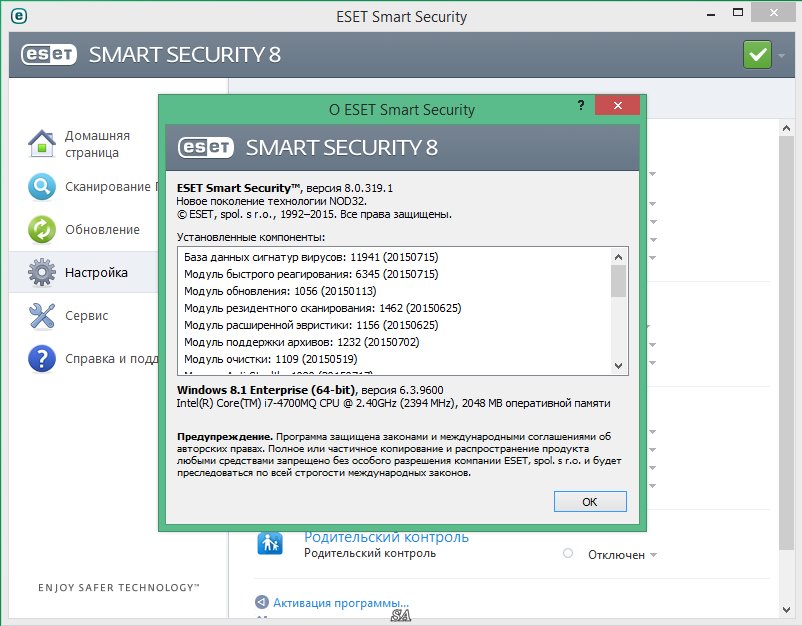Click components list scroll down arrow
This screenshot has width=802, height=626.
pos(618,366)
